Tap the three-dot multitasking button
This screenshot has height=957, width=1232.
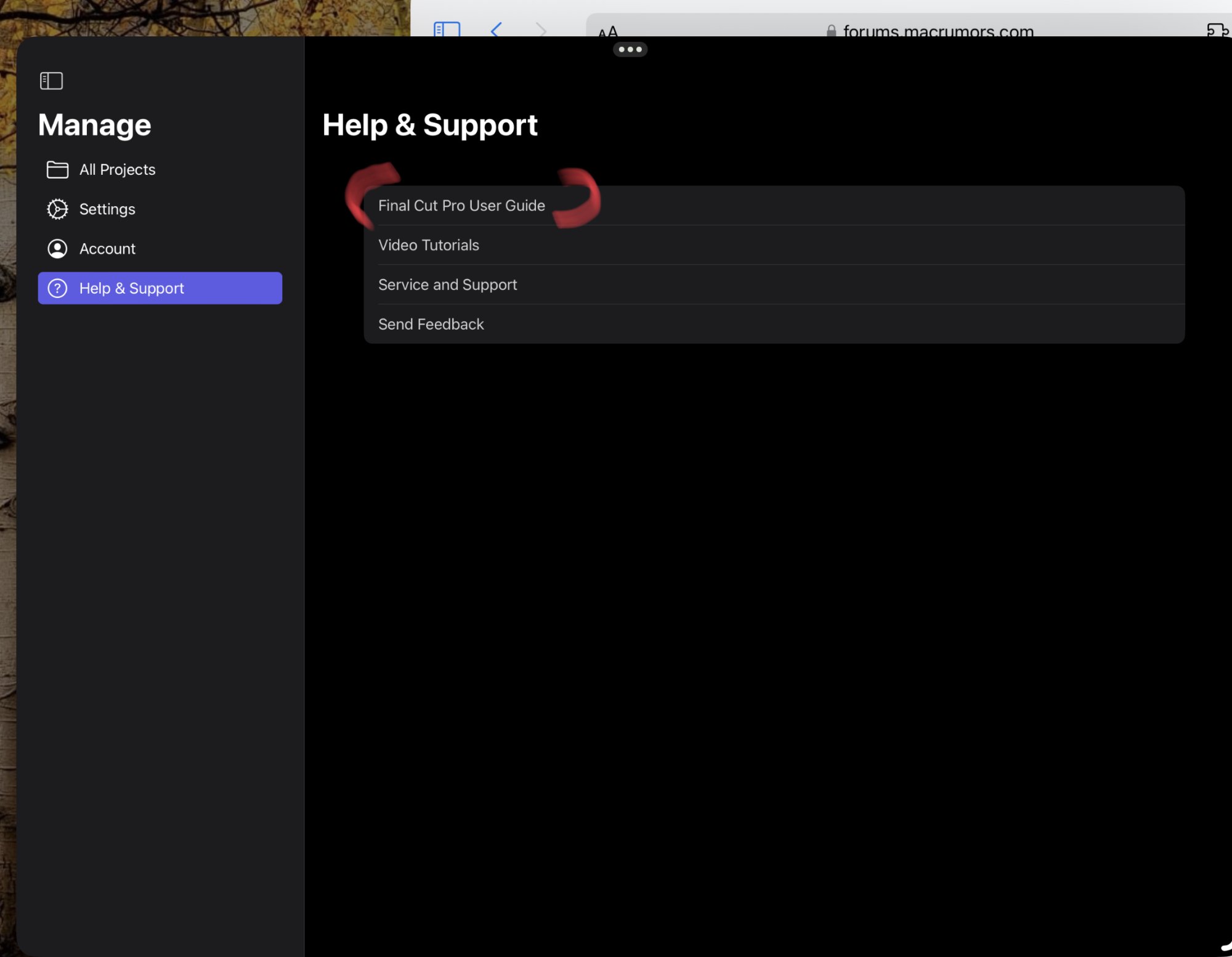(630, 49)
